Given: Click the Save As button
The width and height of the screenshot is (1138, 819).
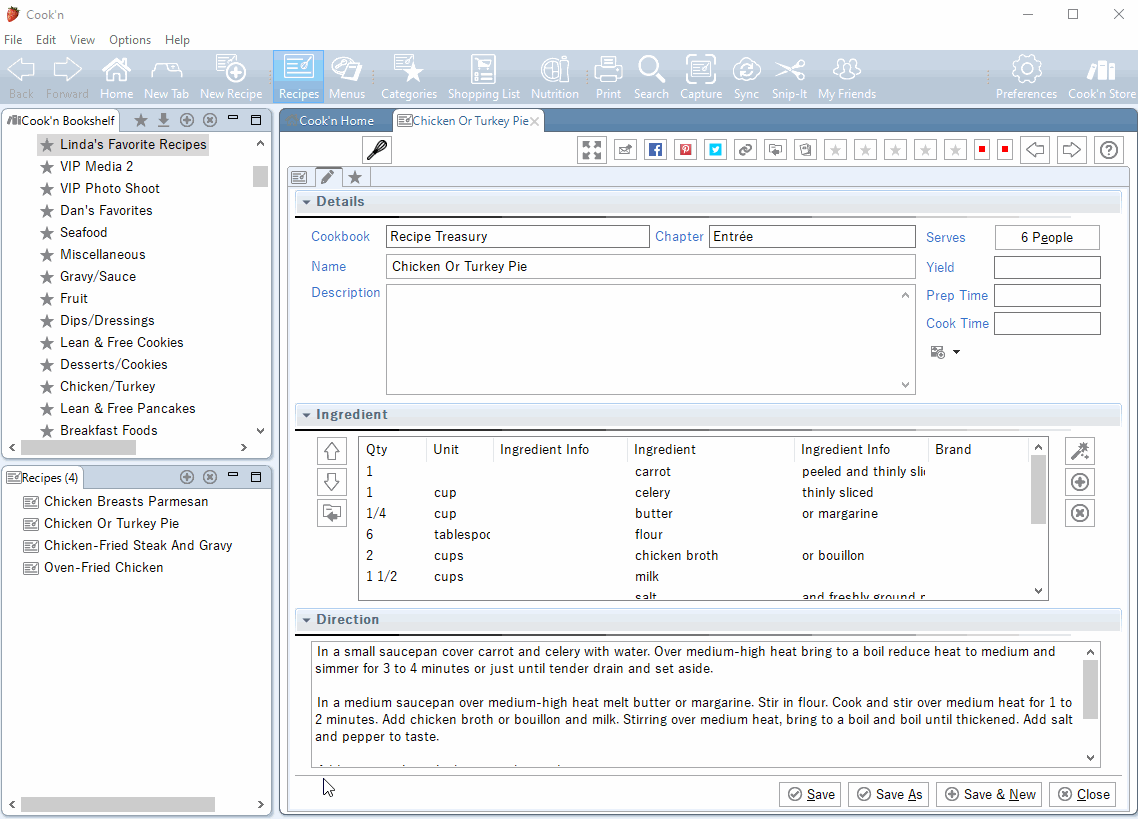Looking at the screenshot, I should pyautogui.click(x=888, y=794).
